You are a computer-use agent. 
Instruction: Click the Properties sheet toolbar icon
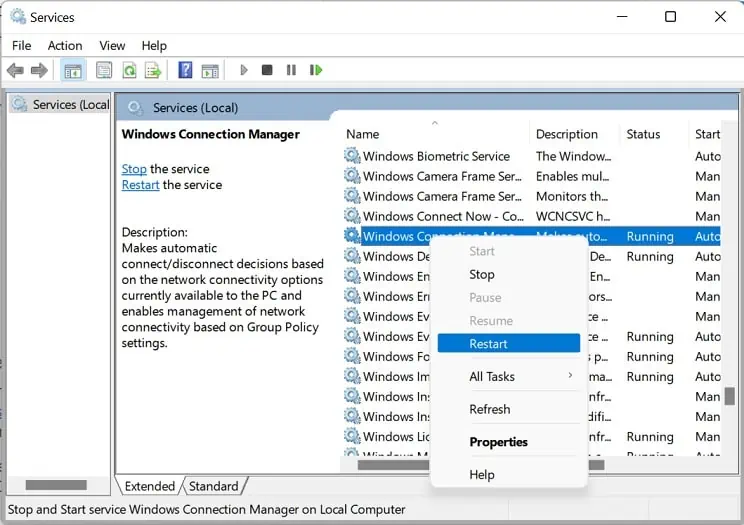coord(104,70)
